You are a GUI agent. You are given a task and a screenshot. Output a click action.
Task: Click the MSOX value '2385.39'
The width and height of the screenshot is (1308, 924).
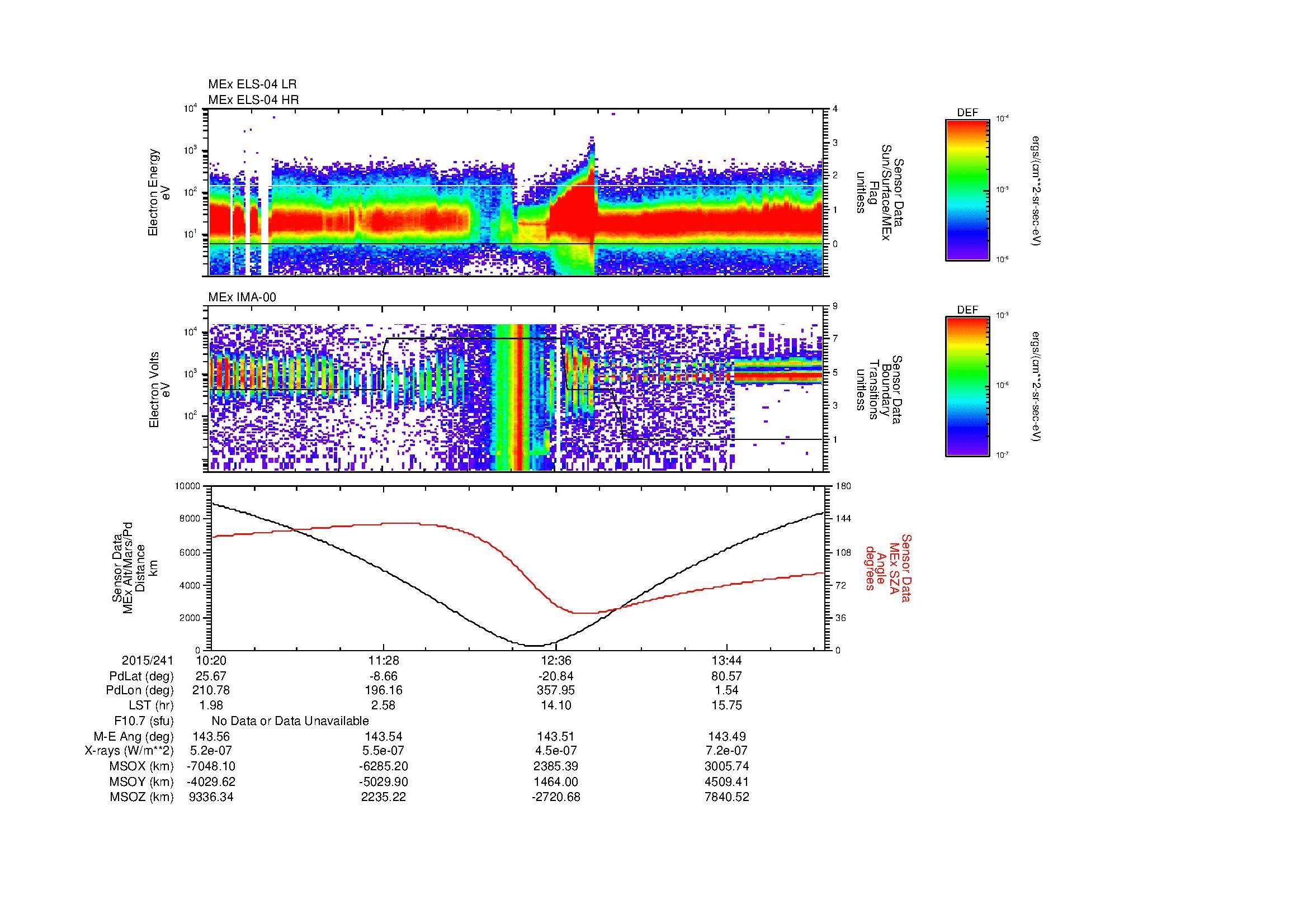(556, 766)
